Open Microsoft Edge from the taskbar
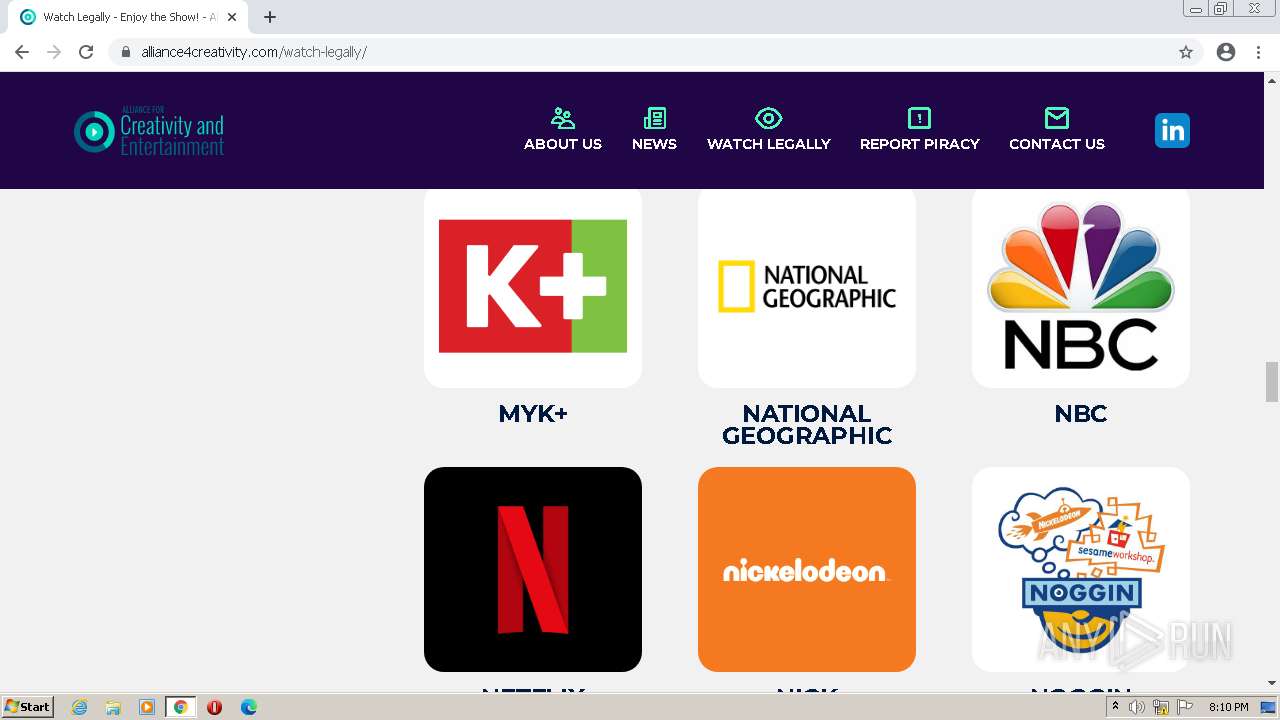Screen dimensions: 1280x720 249,707
